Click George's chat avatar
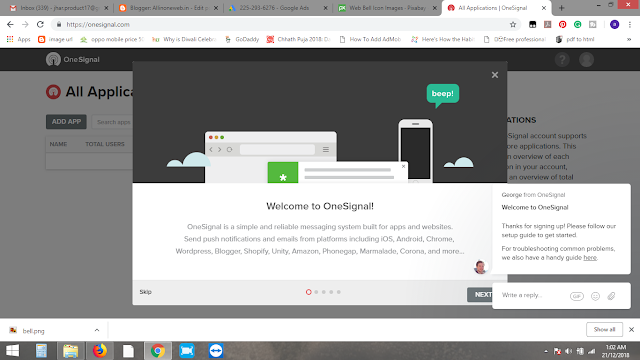This screenshot has width=640, height=360. coord(480,267)
